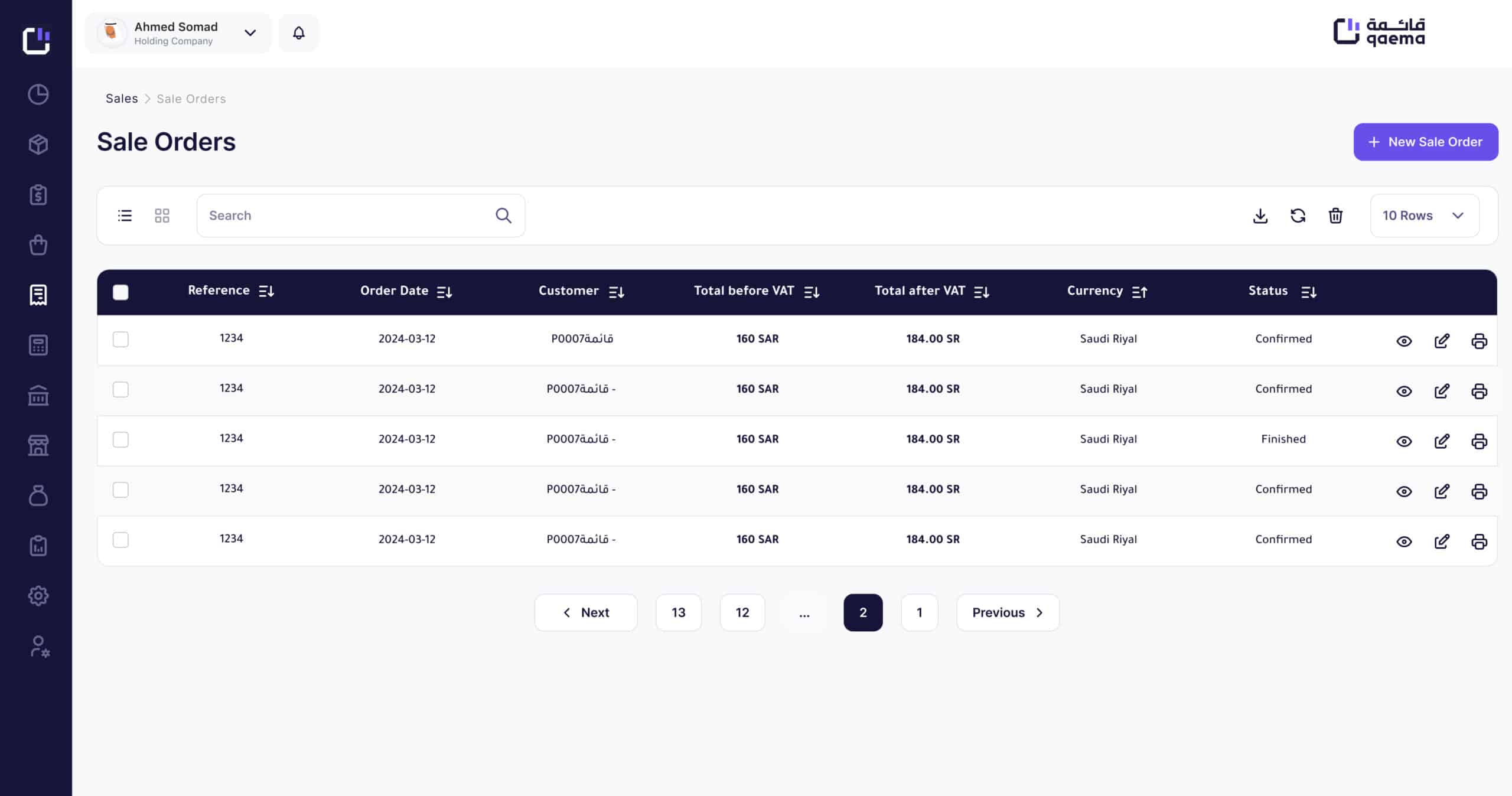Check the select-all header checkbox

[120, 292]
